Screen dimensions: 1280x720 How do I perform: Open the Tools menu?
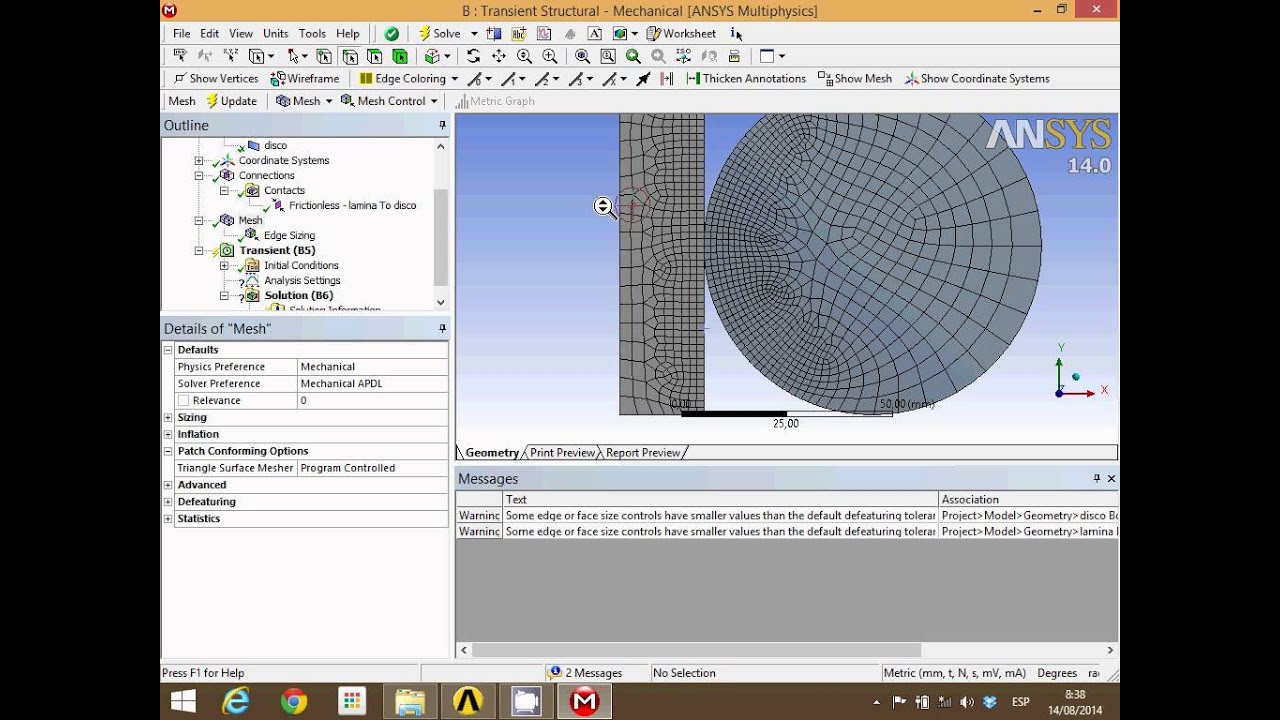point(312,33)
